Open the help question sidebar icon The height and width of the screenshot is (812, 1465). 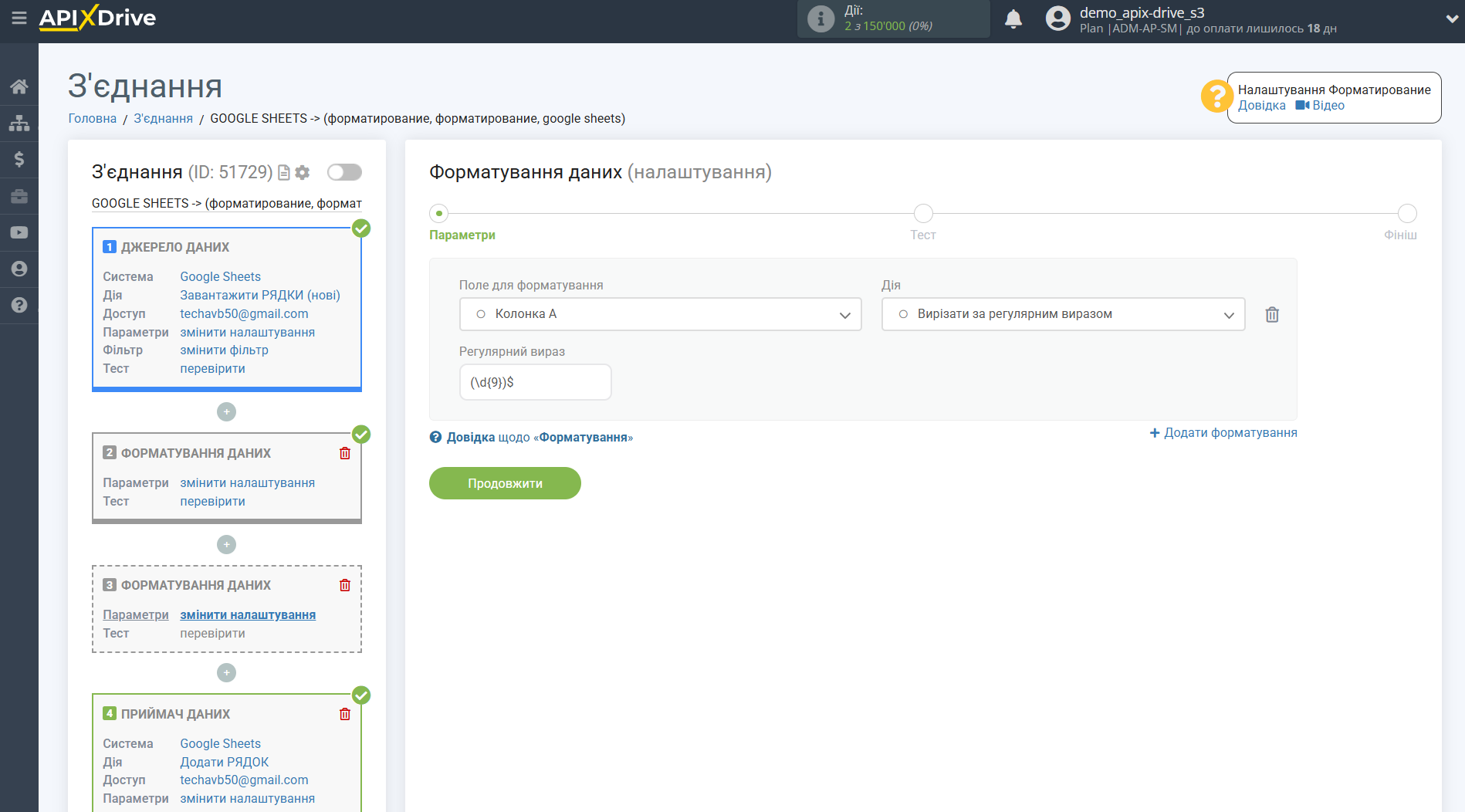(x=19, y=305)
